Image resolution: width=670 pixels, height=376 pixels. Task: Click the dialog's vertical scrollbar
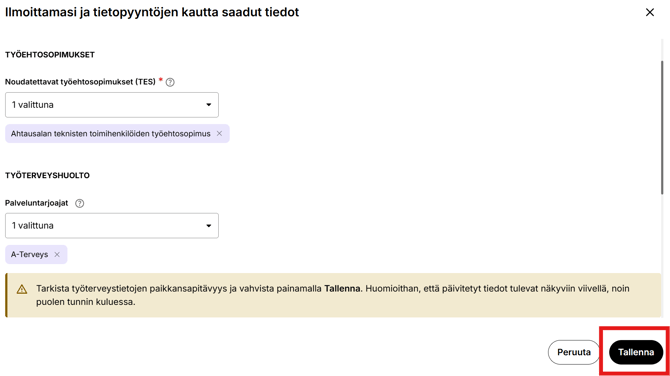[x=662, y=127]
